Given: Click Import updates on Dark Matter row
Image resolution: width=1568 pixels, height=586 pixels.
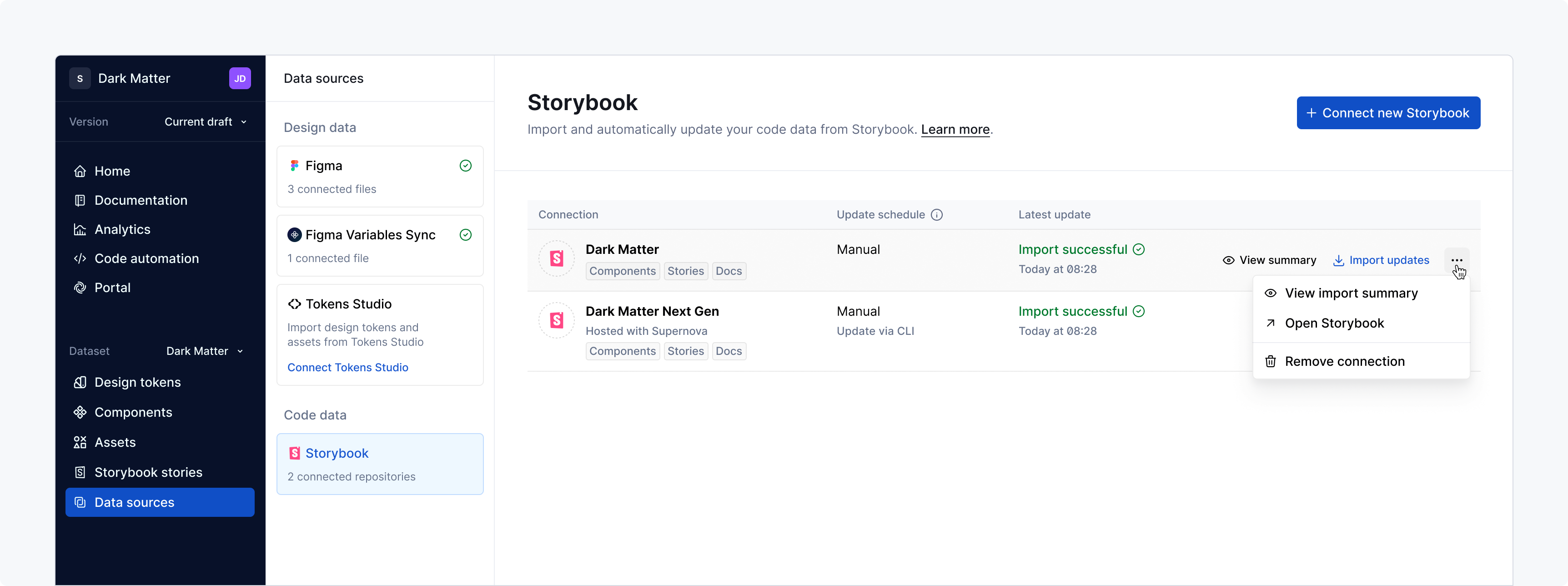Looking at the screenshot, I should coord(1381,261).
